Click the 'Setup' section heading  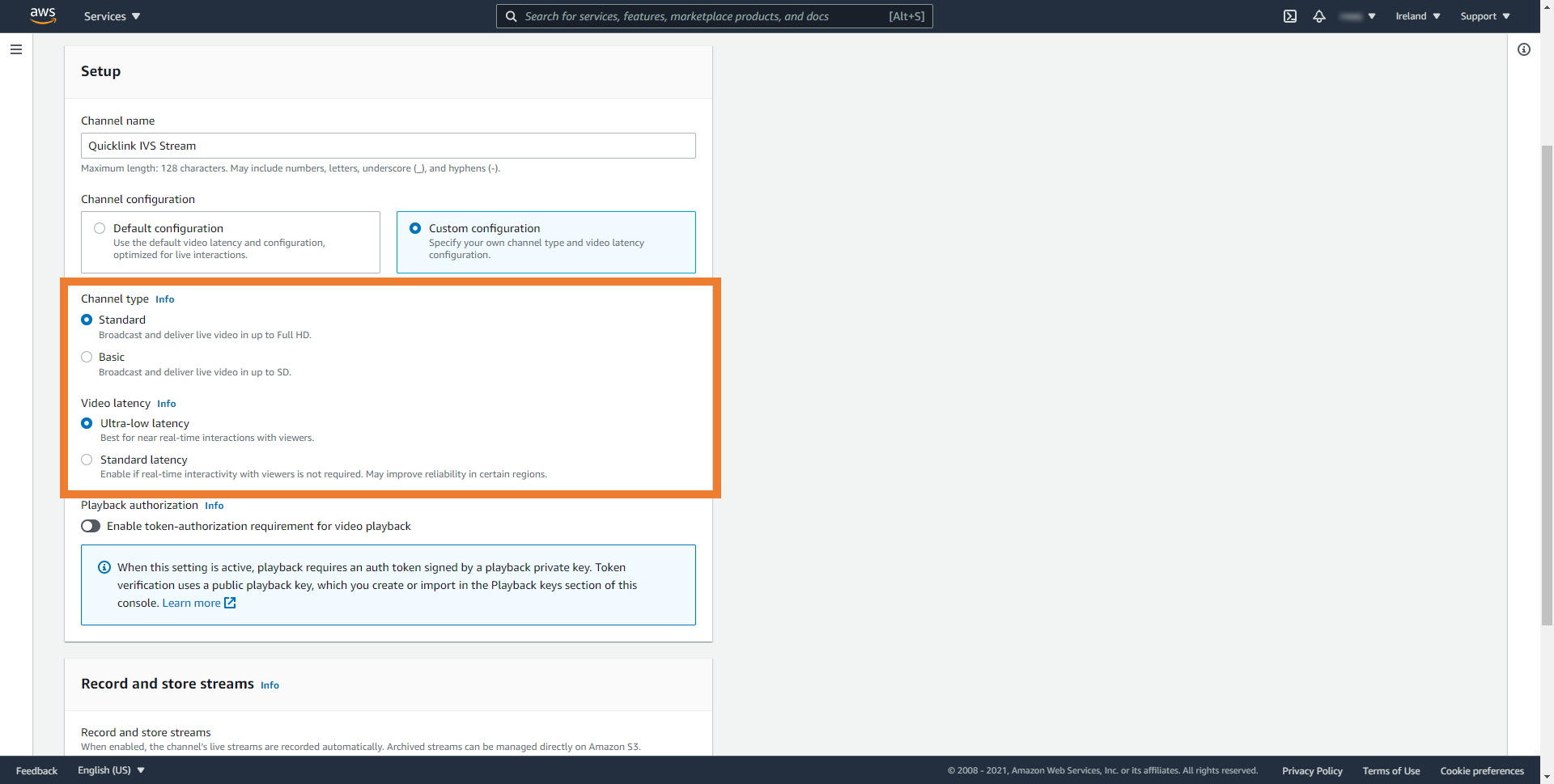(100, 71)
